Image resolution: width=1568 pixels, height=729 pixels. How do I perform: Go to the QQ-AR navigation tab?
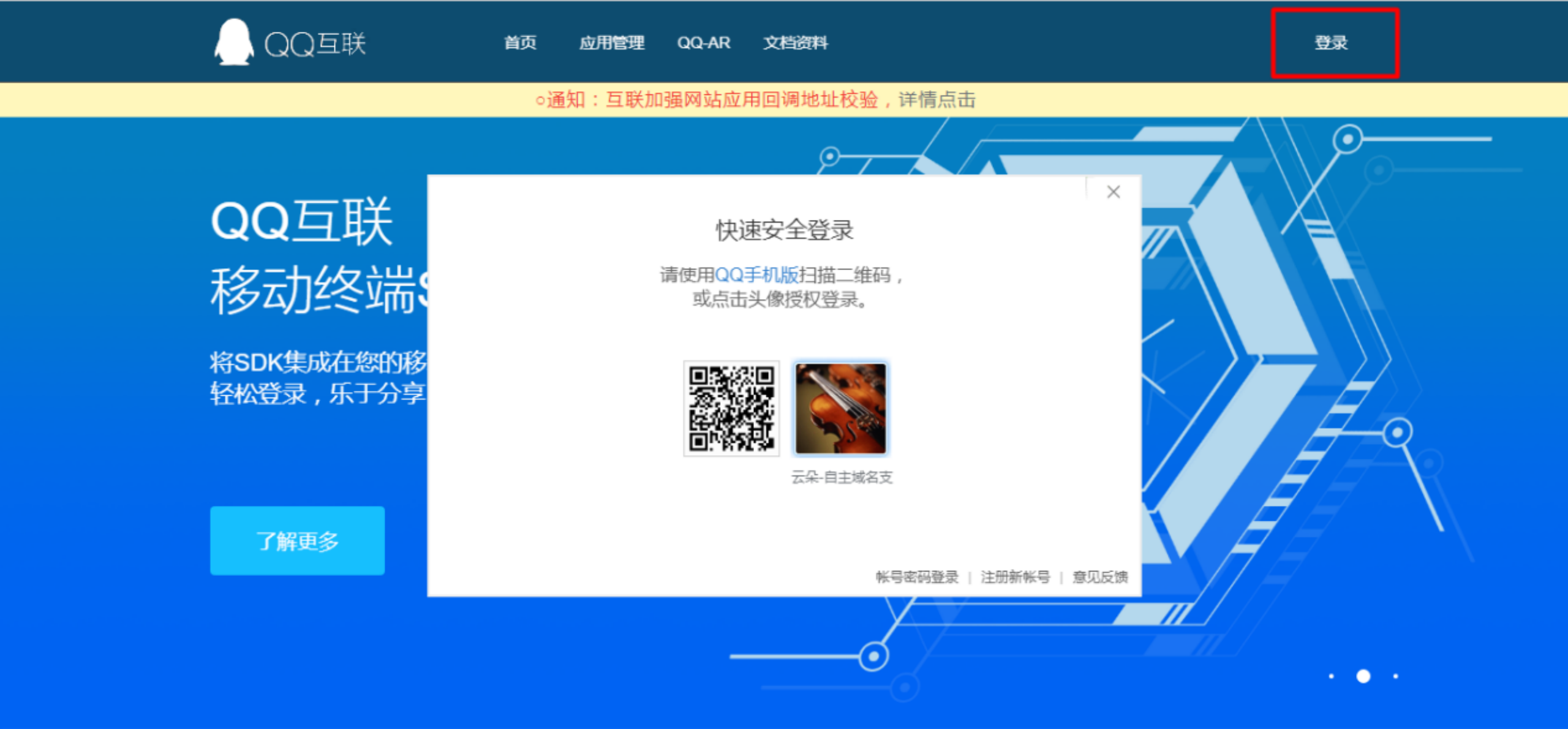[x=703, y=43]
